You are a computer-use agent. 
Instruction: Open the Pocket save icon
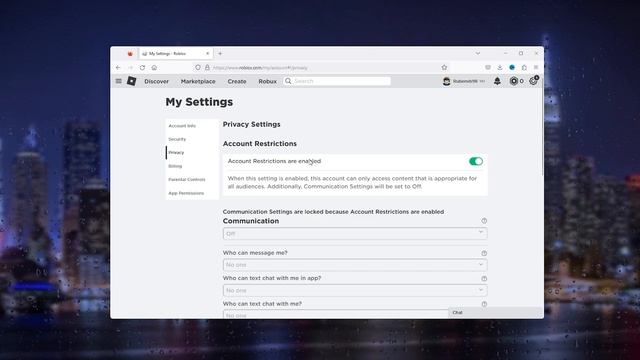(488, 68)
